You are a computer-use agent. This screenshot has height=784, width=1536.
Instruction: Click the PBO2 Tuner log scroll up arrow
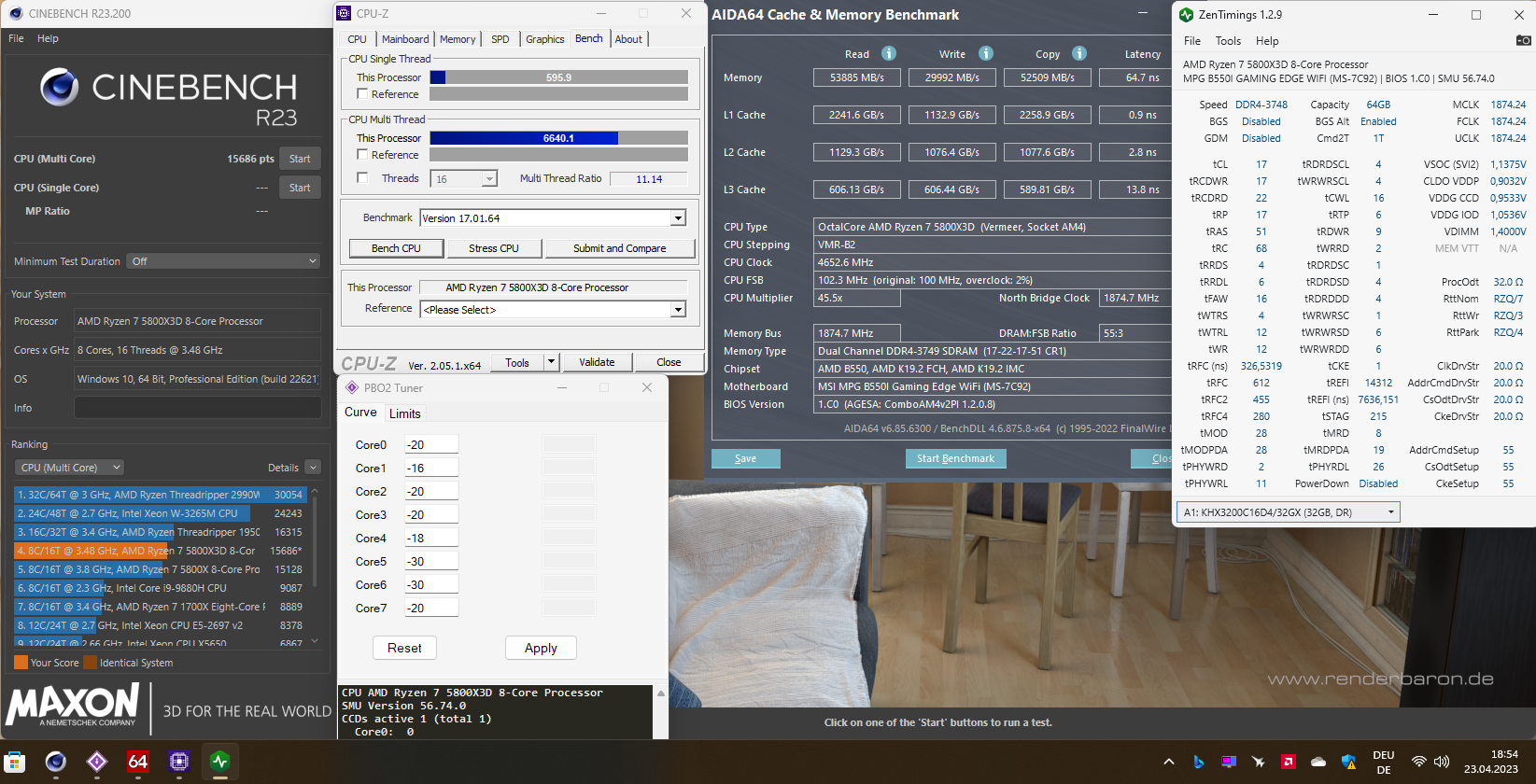[661, 693]
